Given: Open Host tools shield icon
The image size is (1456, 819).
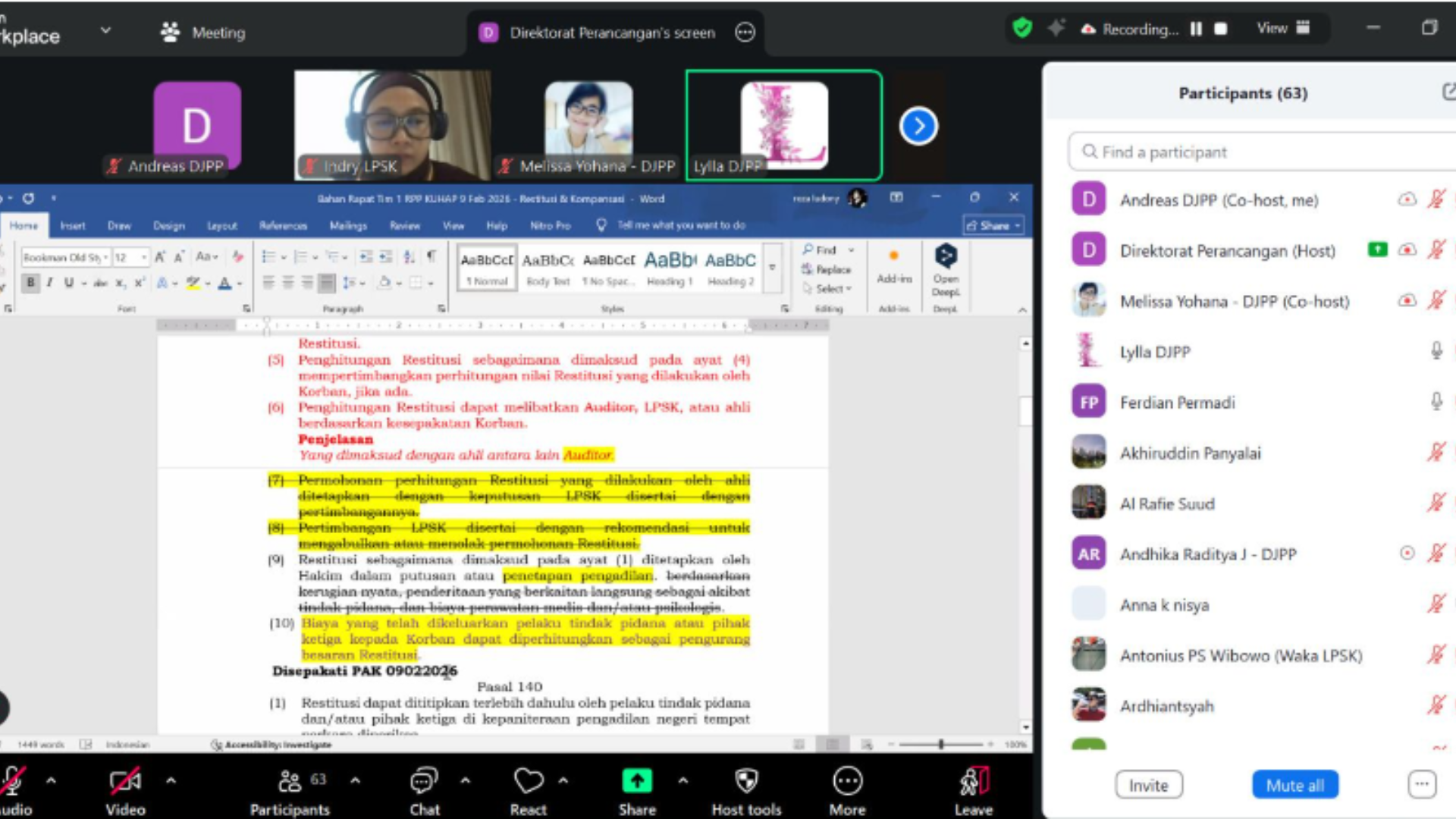Looking at the screenshot, I should click(746, 781).
